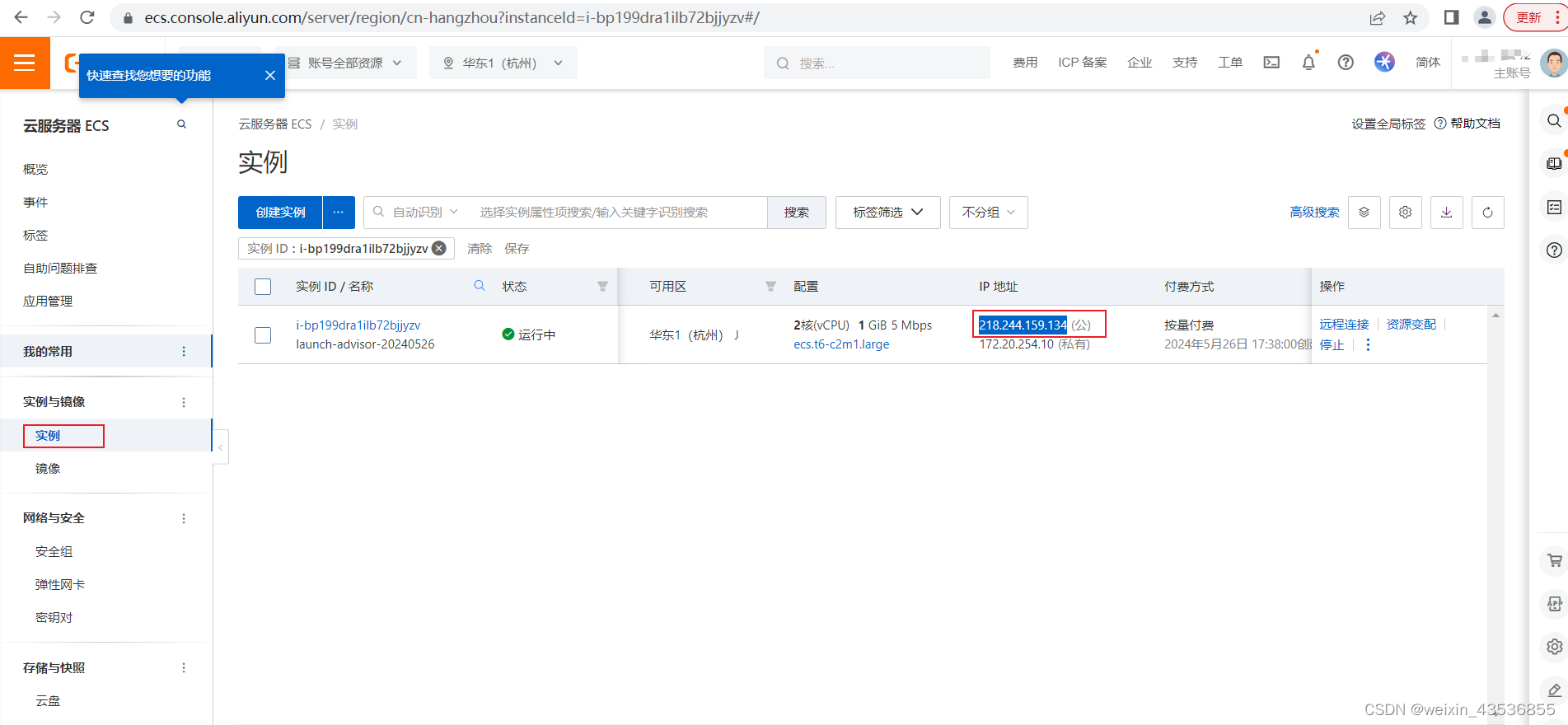Clear the instance ID filter tag
Viewport: 1568px width, 725px height.
pos(439,248)
